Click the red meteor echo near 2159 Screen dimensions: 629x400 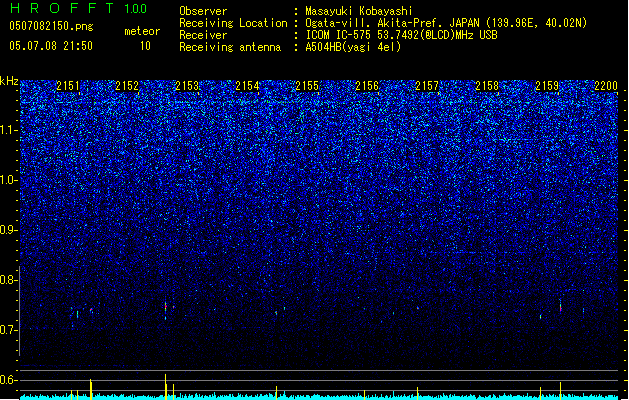coord(560,307)
